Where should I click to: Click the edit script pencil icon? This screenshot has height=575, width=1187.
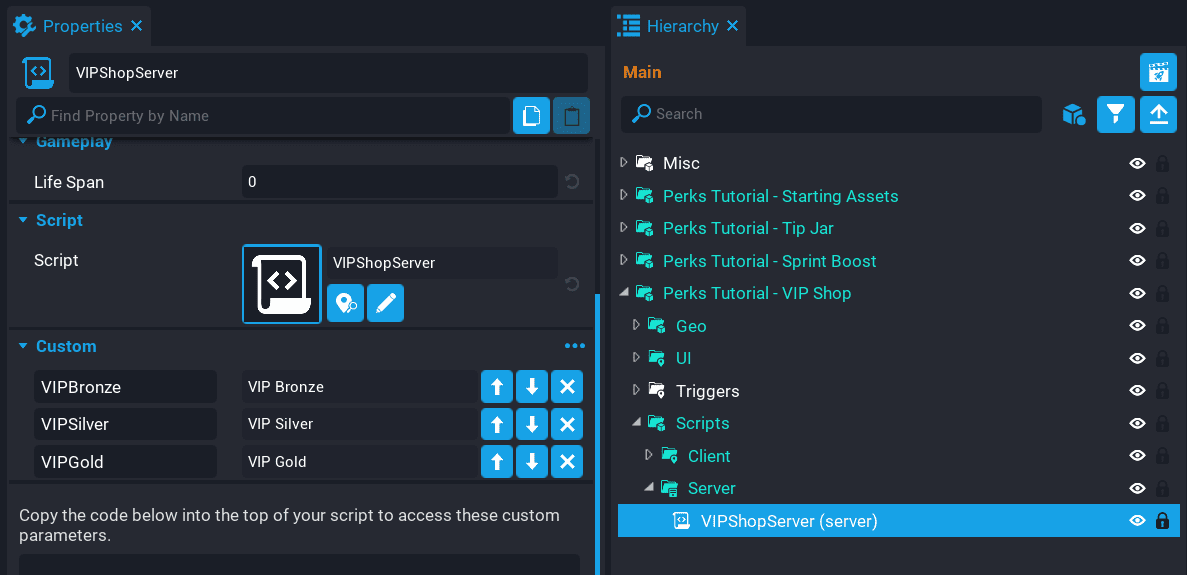coord(385,303)
